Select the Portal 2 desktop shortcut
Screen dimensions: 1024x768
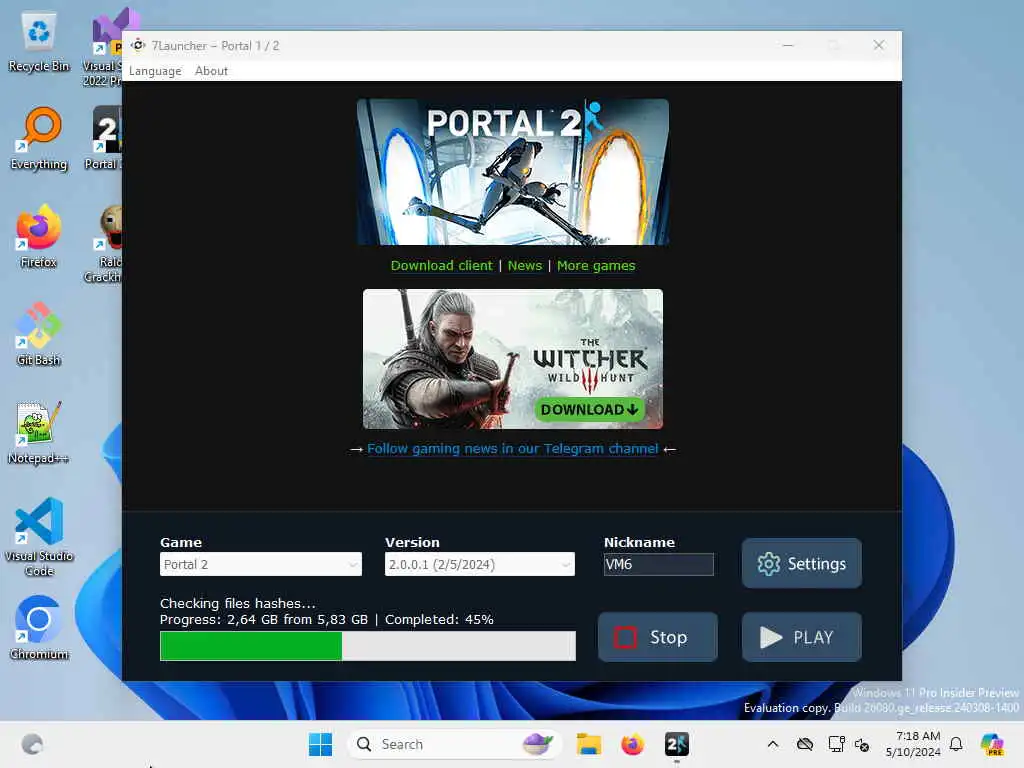click(x=104, y=138)
